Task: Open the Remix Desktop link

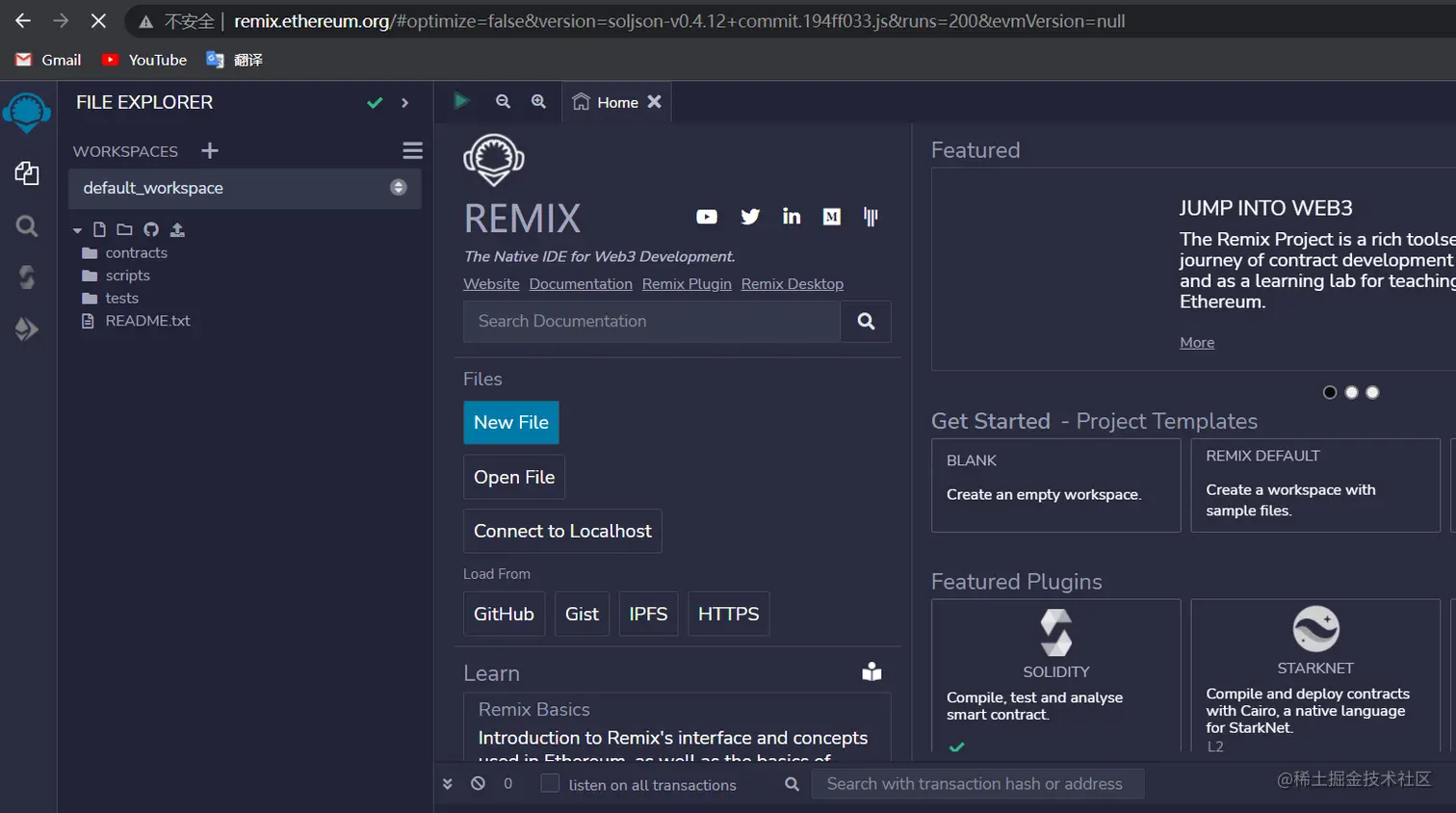Action: [792, 284]
